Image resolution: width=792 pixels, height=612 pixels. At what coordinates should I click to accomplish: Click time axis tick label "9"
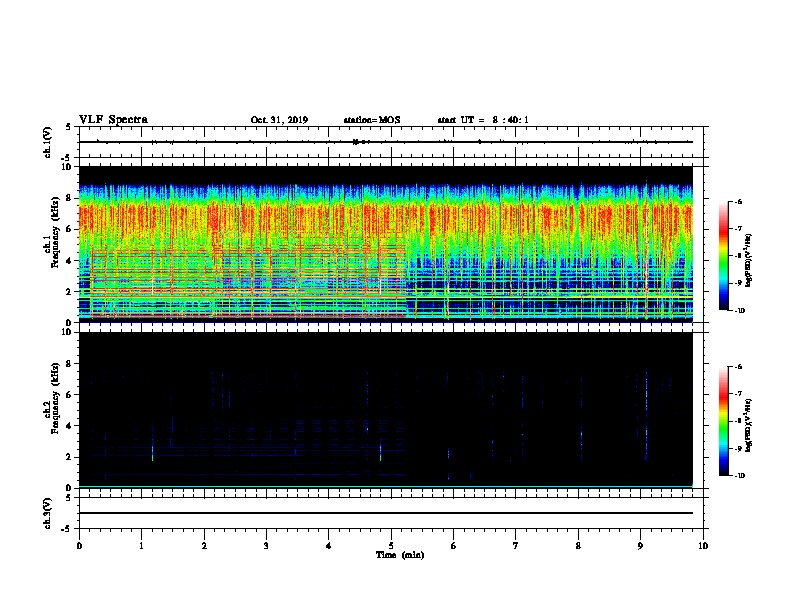tap(640, 546)
